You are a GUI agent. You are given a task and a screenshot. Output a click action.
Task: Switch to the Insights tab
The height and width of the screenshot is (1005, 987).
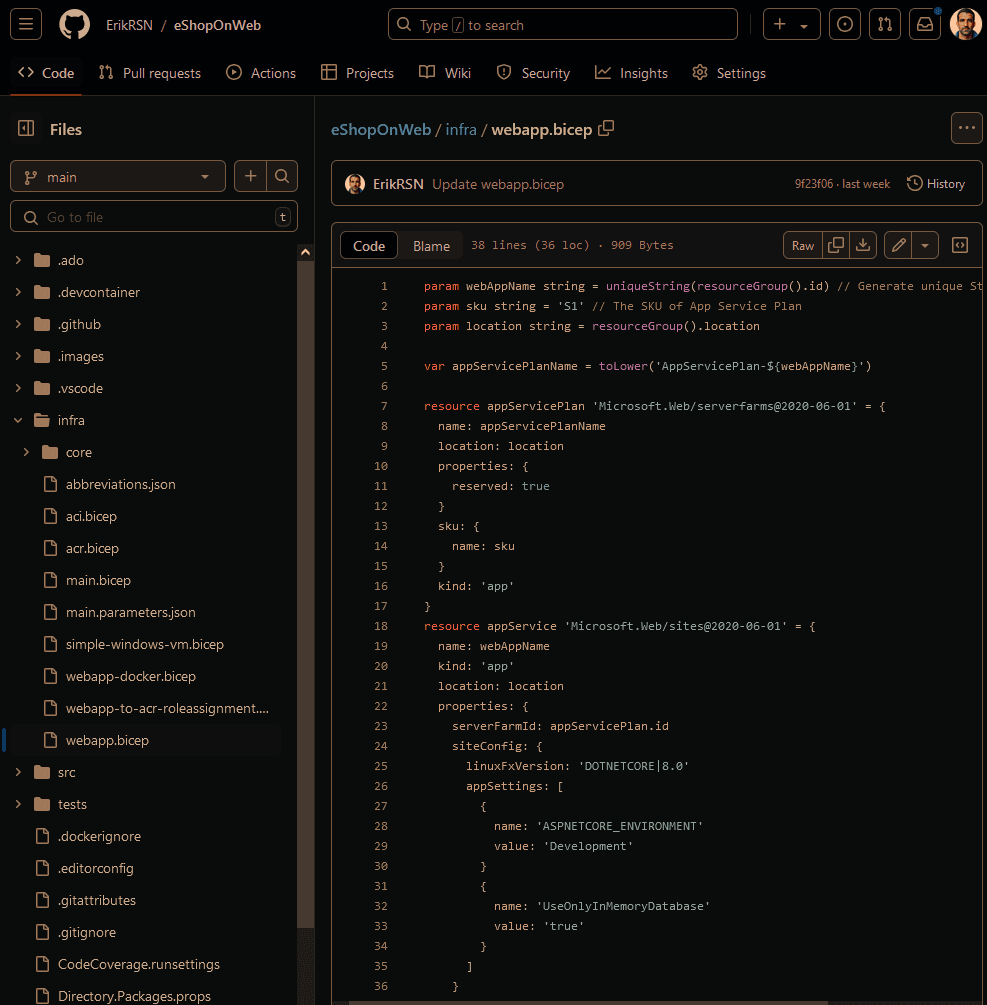click(631, 73)
